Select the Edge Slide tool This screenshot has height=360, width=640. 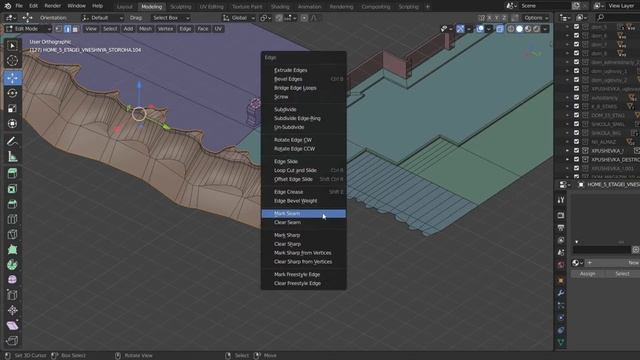(12, 295)
